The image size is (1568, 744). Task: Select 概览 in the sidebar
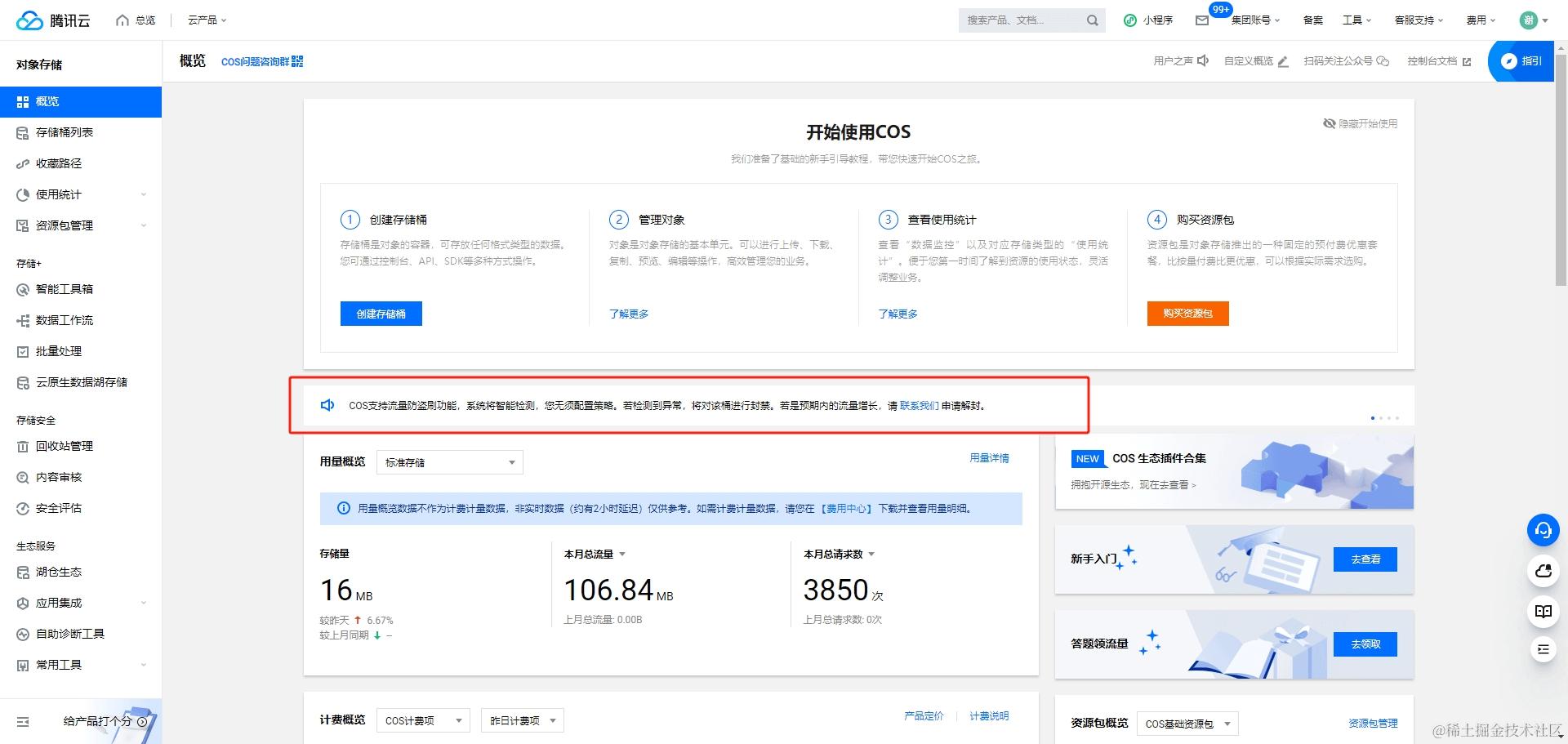[81, 101]
